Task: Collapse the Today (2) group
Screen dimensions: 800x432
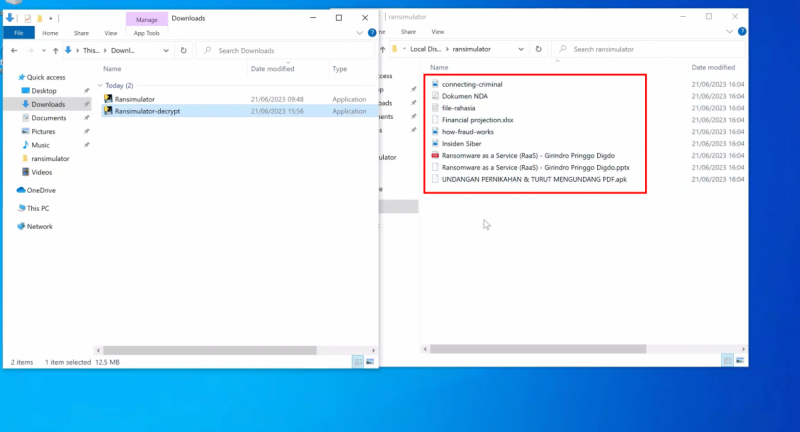Action: tap(100, 86)
